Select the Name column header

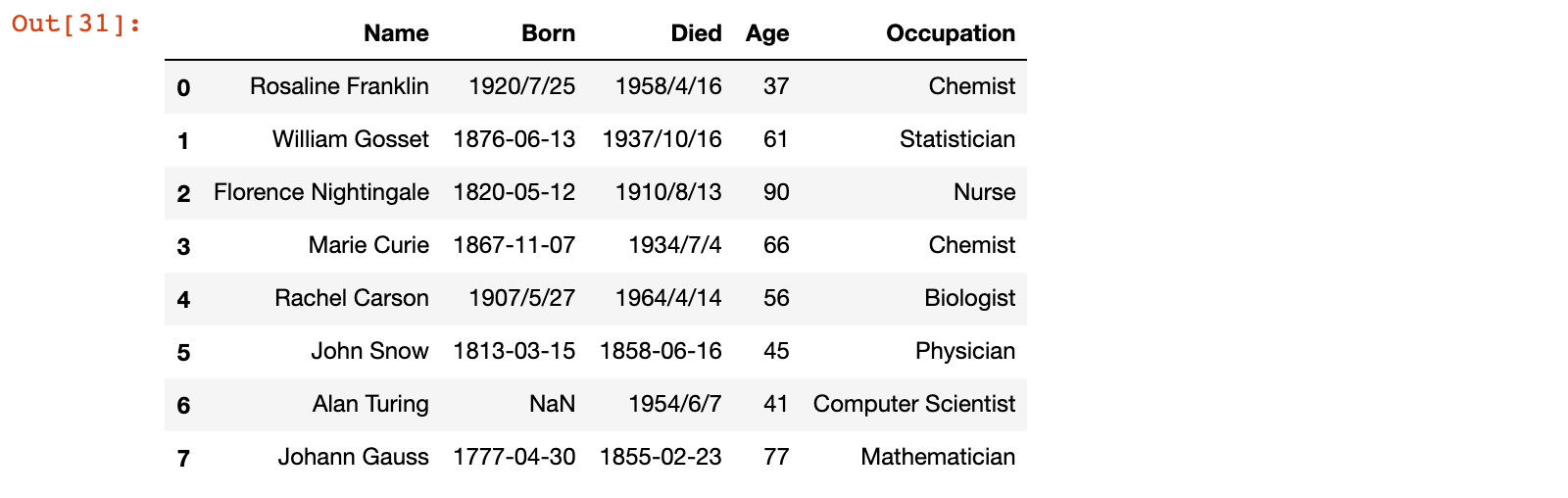pyautogui.click(x=396, y=33)
